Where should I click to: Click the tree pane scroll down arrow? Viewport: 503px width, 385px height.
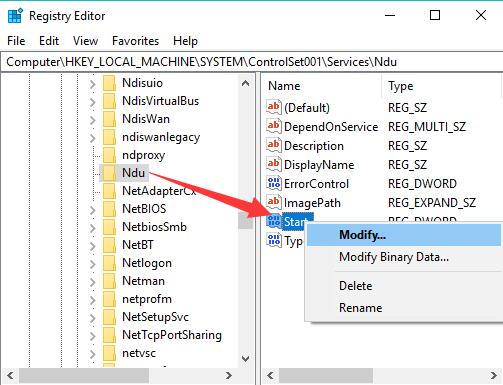pyautogui.click(x=245, y=359)
